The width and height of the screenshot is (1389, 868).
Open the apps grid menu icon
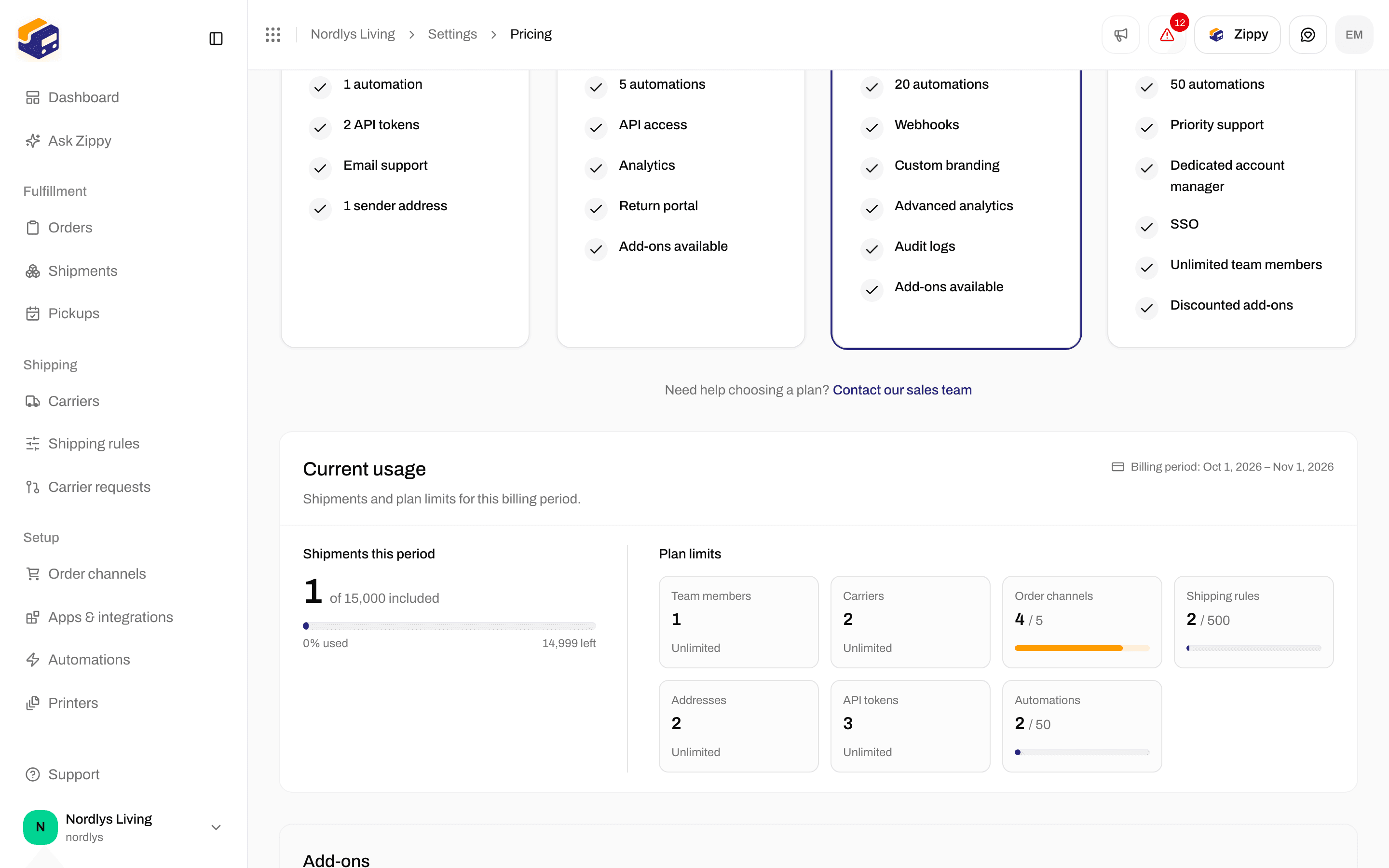273,34
